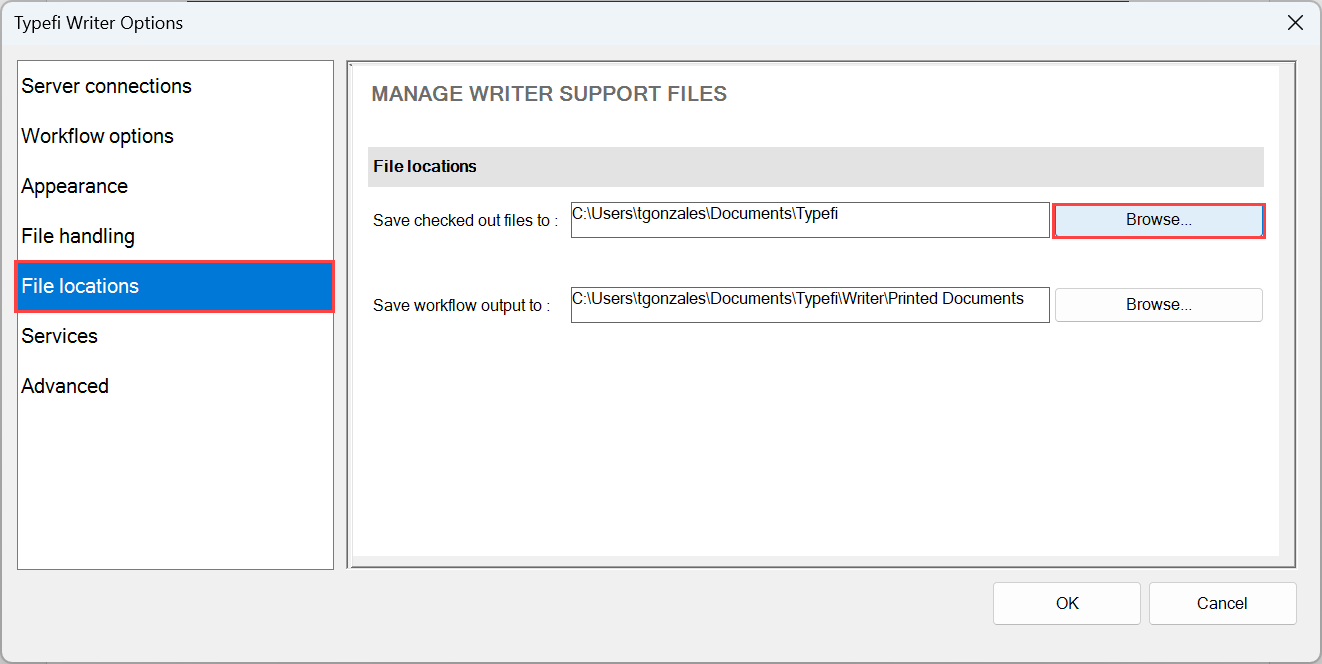Click the Manage Writer Support Files heading

pos(549,94)
